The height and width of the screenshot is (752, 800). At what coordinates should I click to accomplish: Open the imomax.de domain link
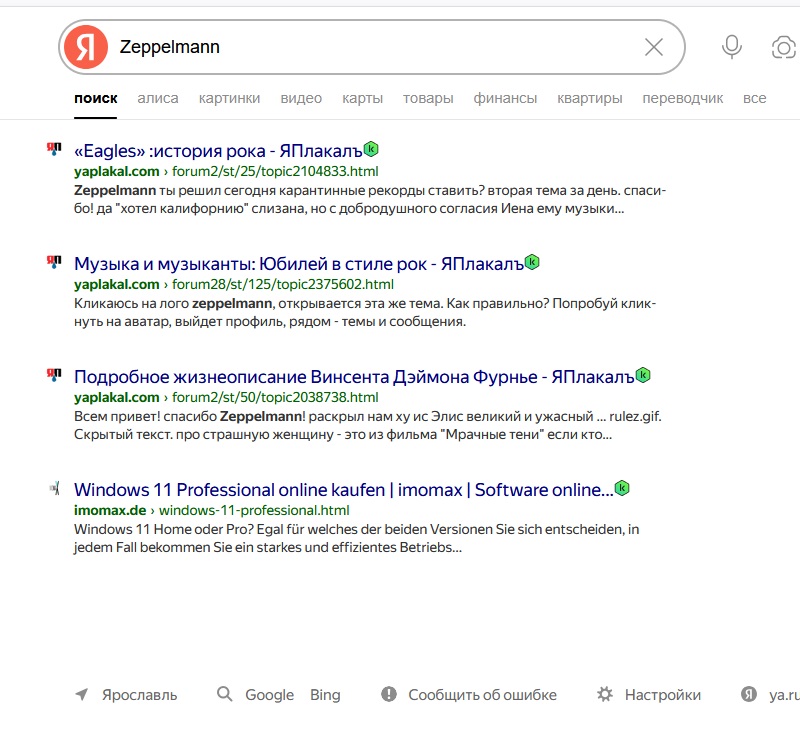click(x=110, y=510)
